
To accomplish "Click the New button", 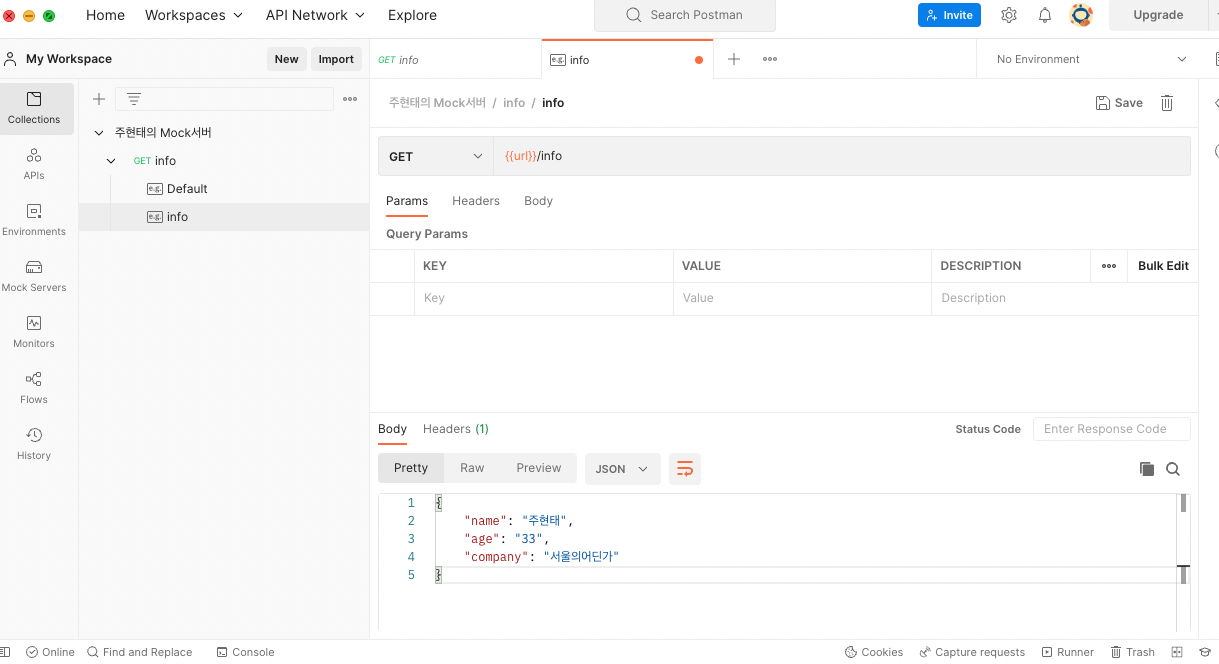I will coord(287,59).
